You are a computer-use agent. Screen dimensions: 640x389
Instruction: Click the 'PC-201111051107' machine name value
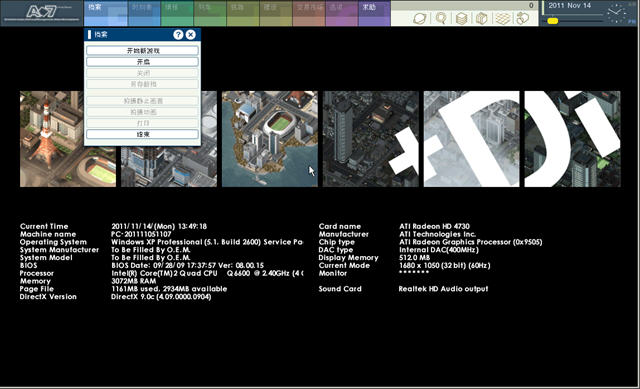[x=141, y=234]
